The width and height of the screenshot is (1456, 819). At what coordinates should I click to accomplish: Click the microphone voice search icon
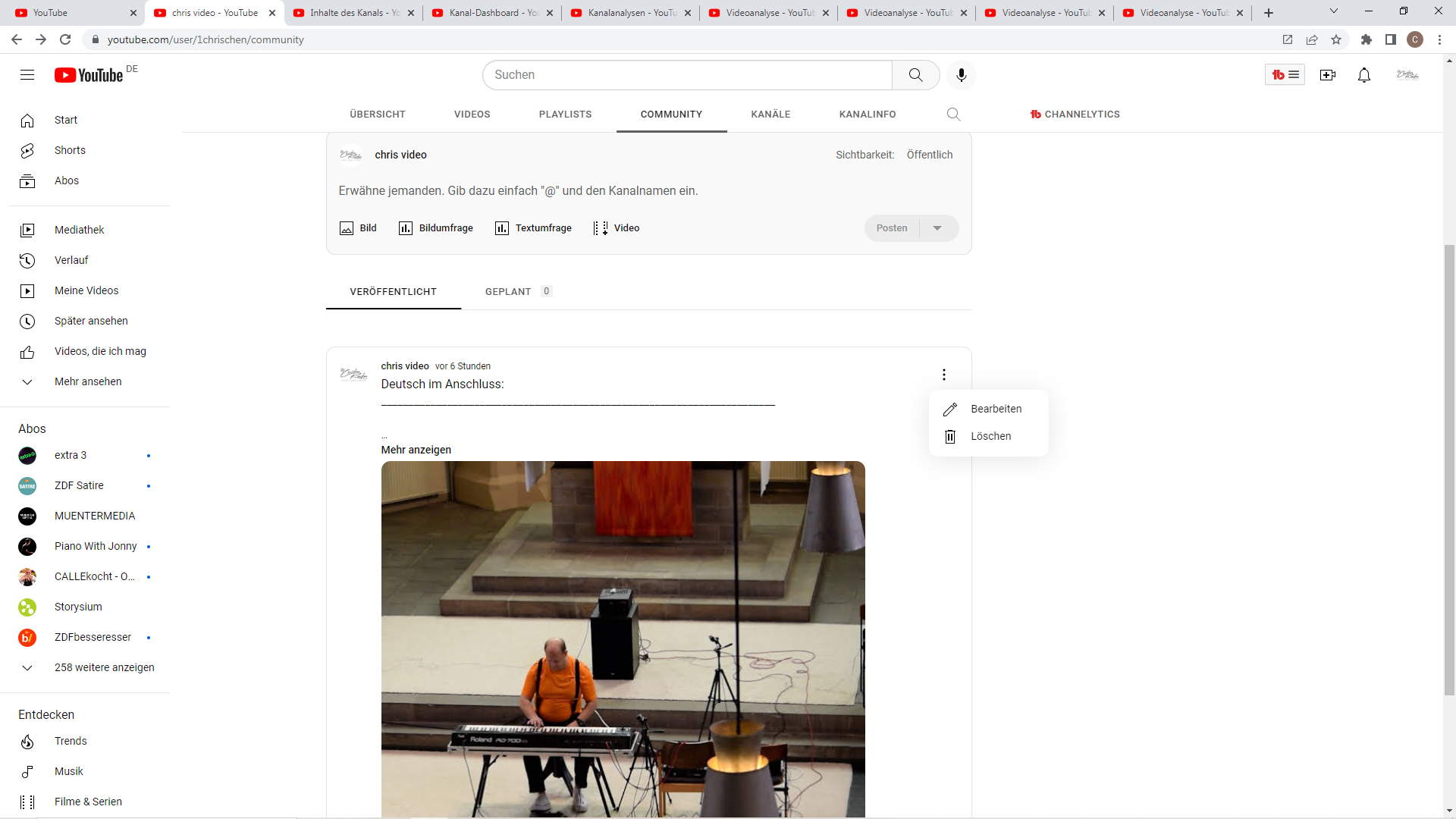pos(961,75)
